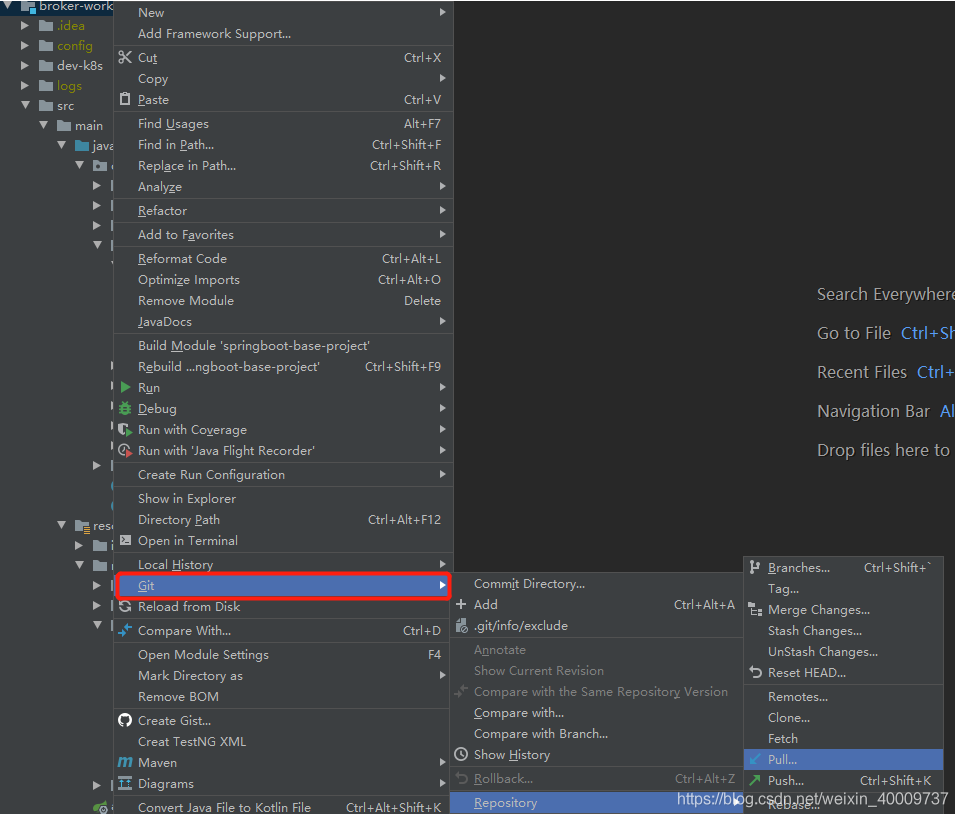
Task: Select Commit Directory
Action: [596, 584]
